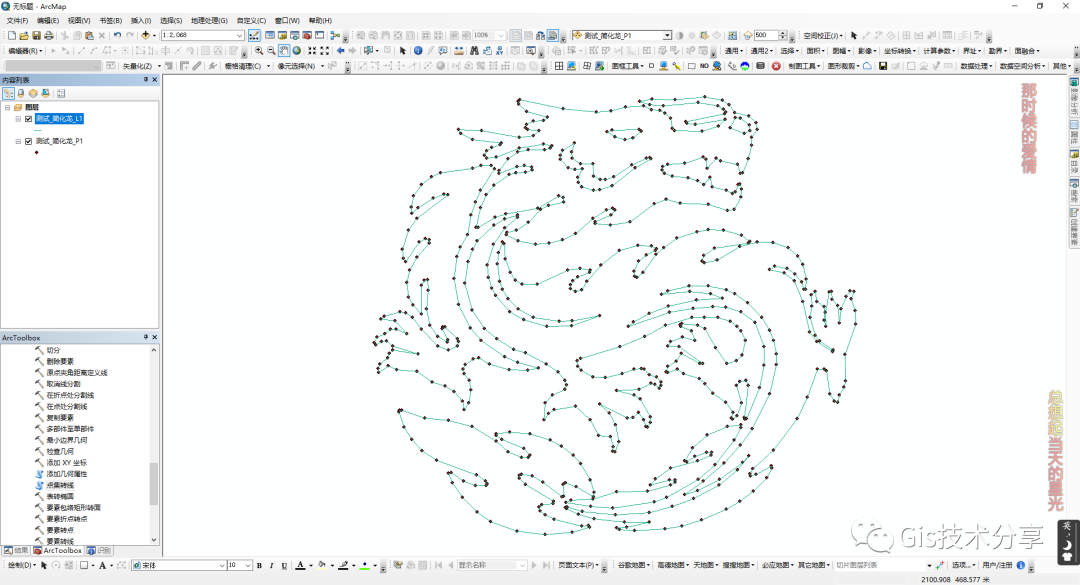Image resolution: width=1080 pixels, height=585 pixels.
Task: Open the 地理处理(G) menu
Action: pos(209,20)
